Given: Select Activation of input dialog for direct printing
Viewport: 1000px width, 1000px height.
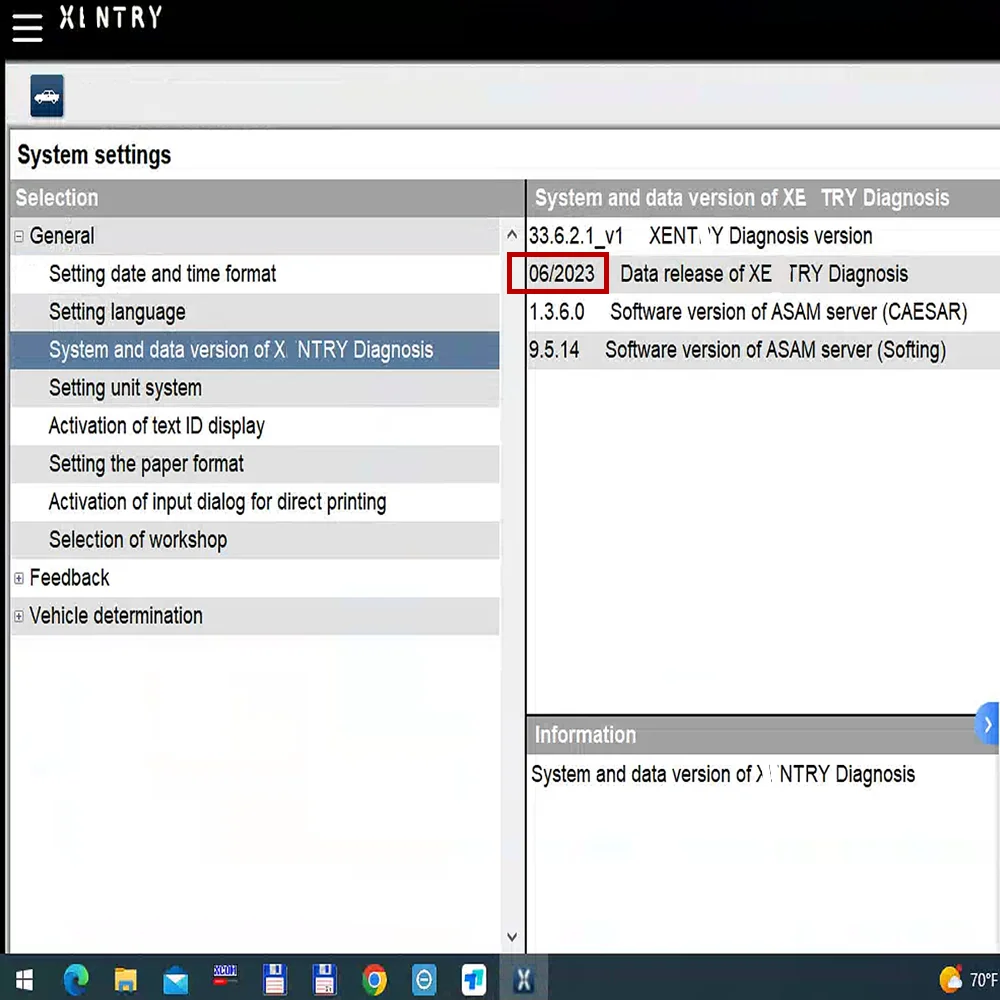Looking at the screenshot, I should (x=255, y=502).
